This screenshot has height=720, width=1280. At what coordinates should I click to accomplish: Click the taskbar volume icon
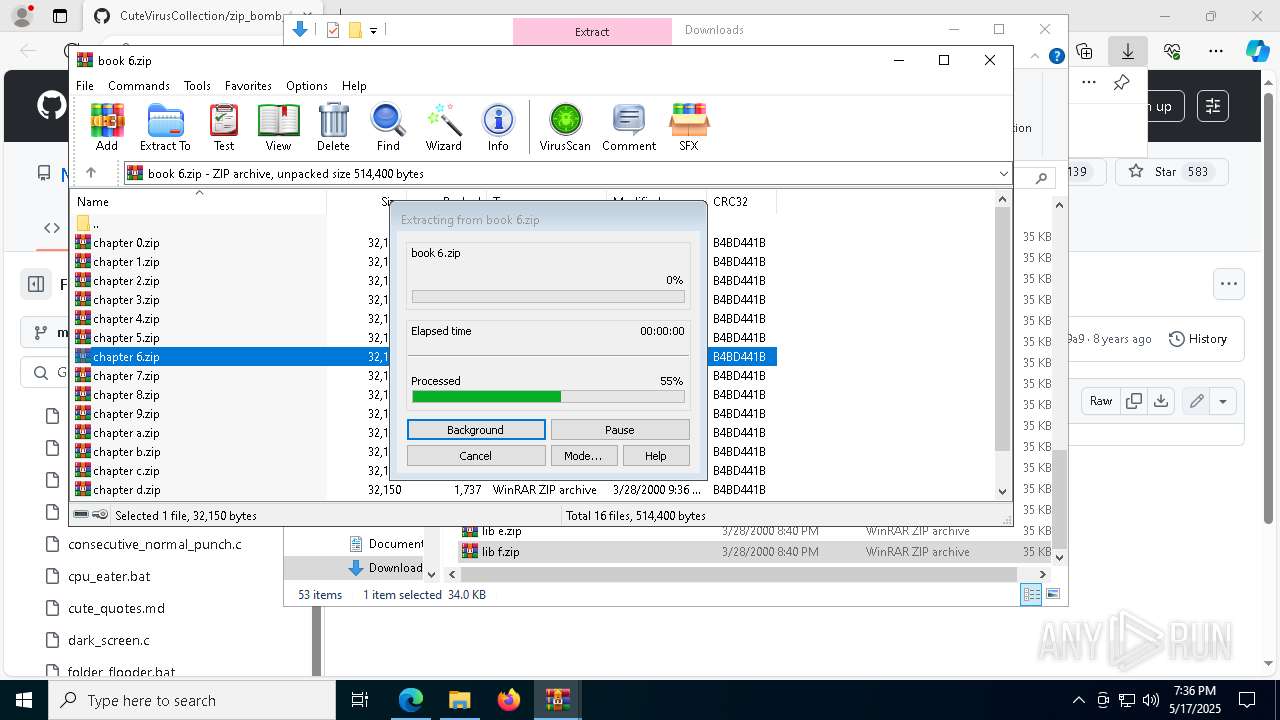1151,700
